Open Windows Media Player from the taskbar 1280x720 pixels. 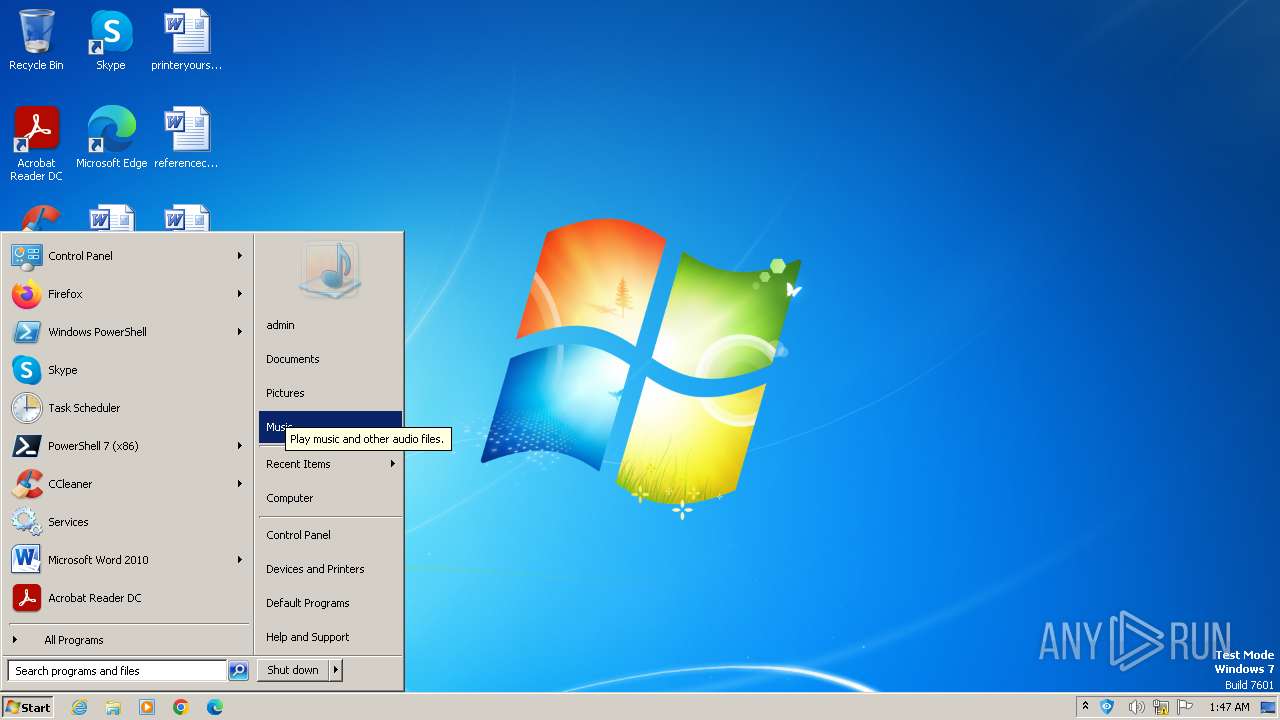[147, 707]
